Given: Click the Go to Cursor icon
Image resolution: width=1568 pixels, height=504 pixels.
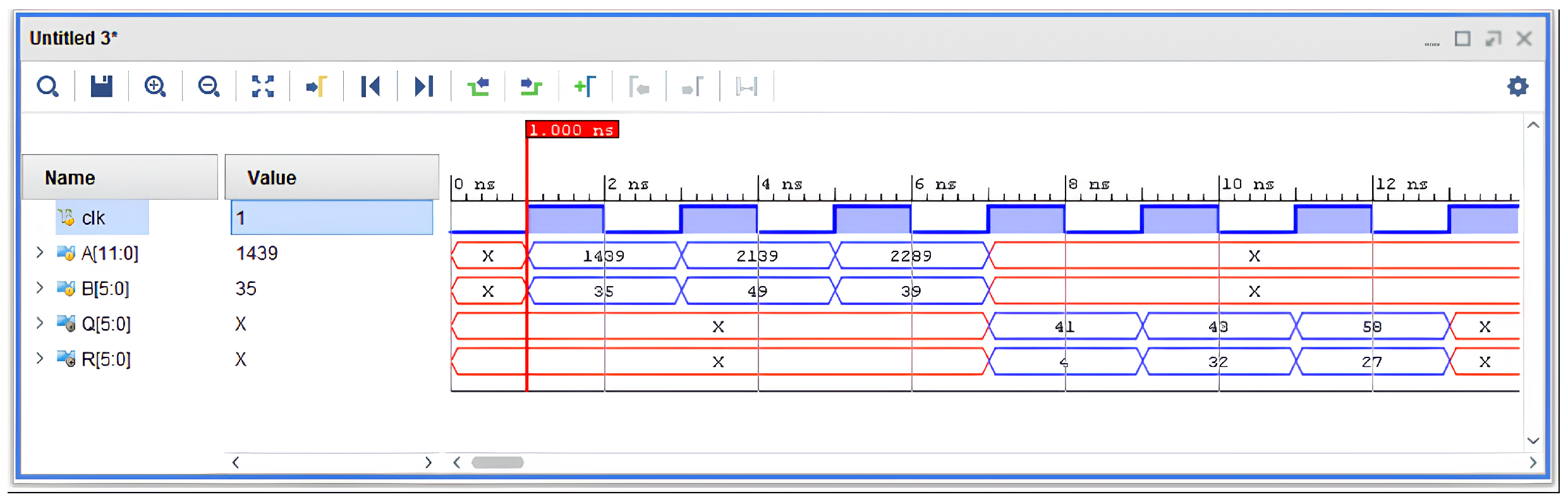Looking at the screenshot, I should click(316, 87).
